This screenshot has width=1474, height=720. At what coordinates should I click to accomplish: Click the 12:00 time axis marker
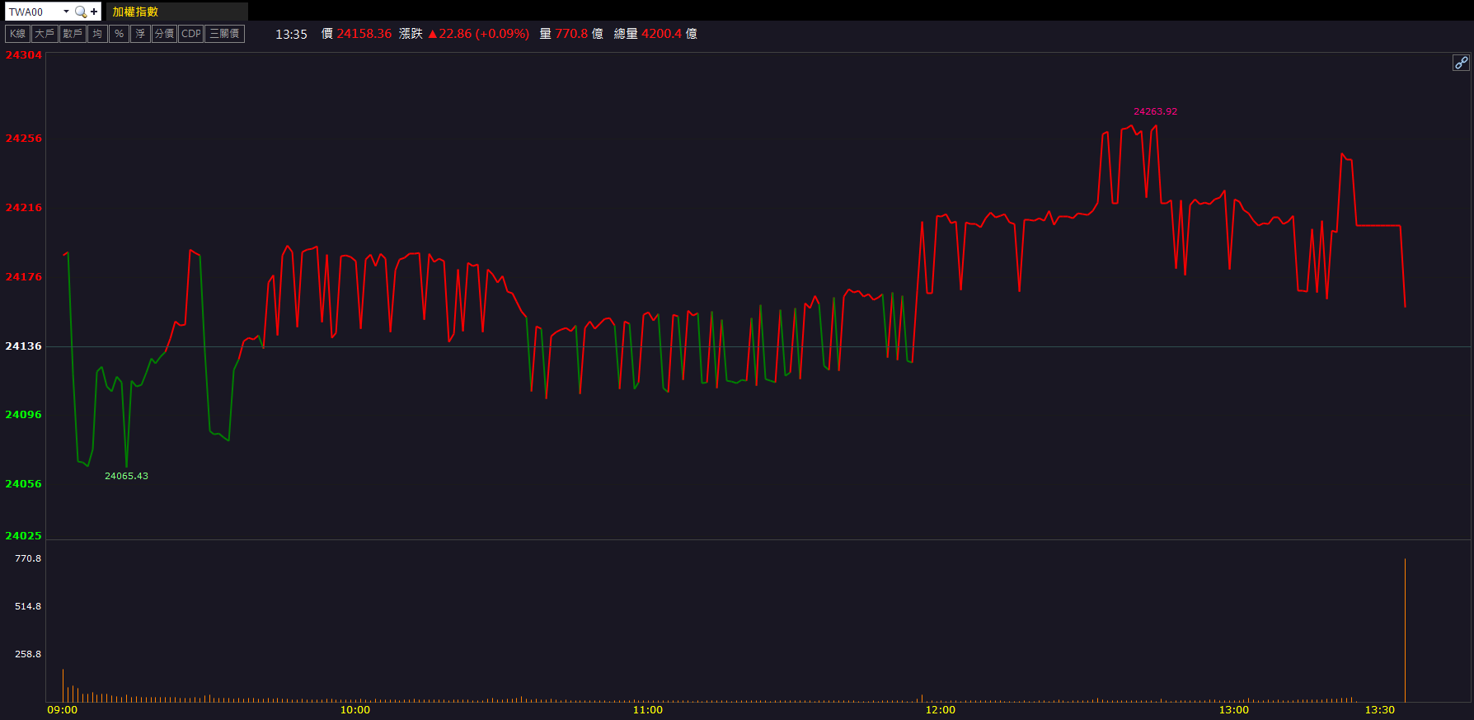[940, 710]
